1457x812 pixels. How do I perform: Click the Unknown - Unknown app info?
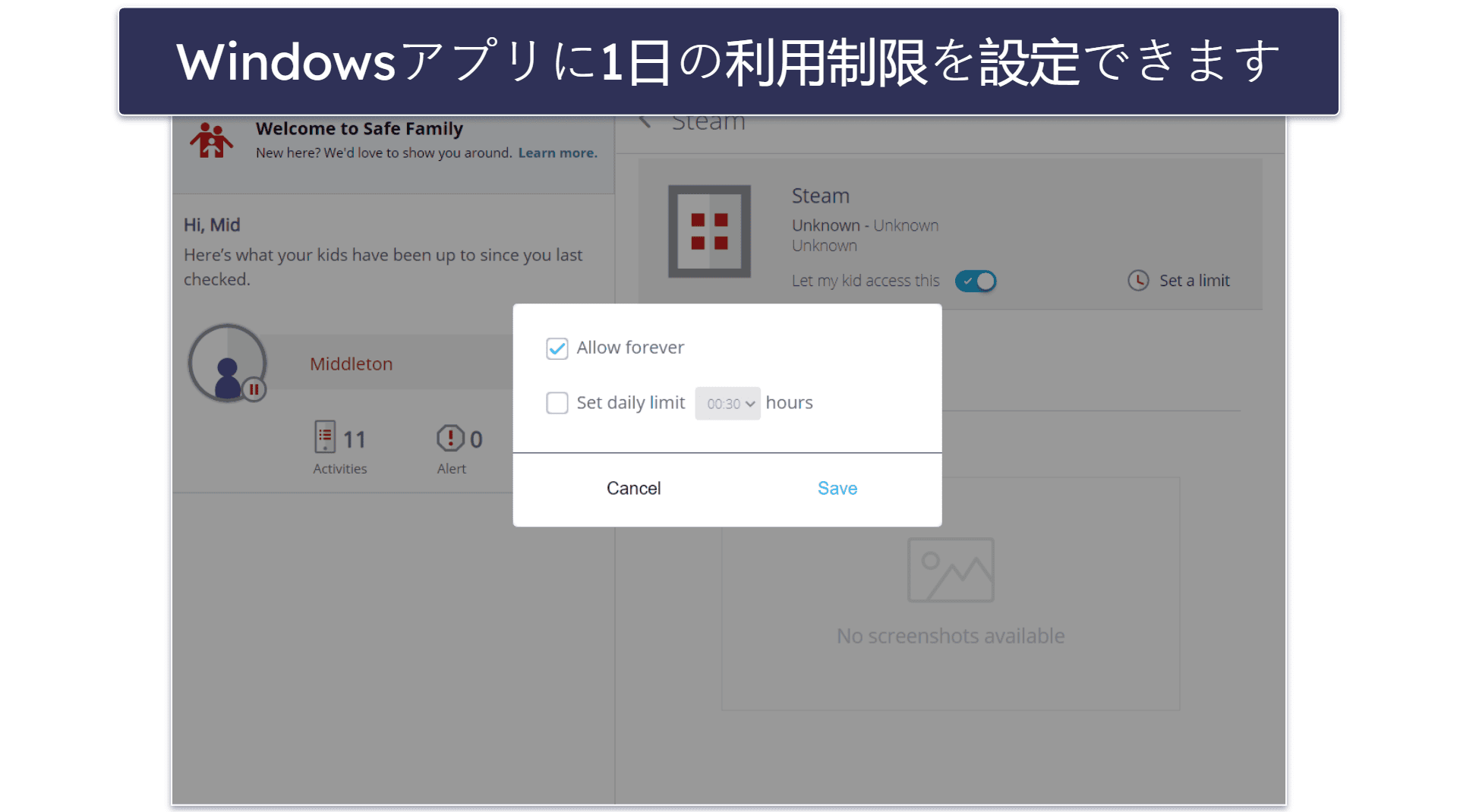pos(865,226)
